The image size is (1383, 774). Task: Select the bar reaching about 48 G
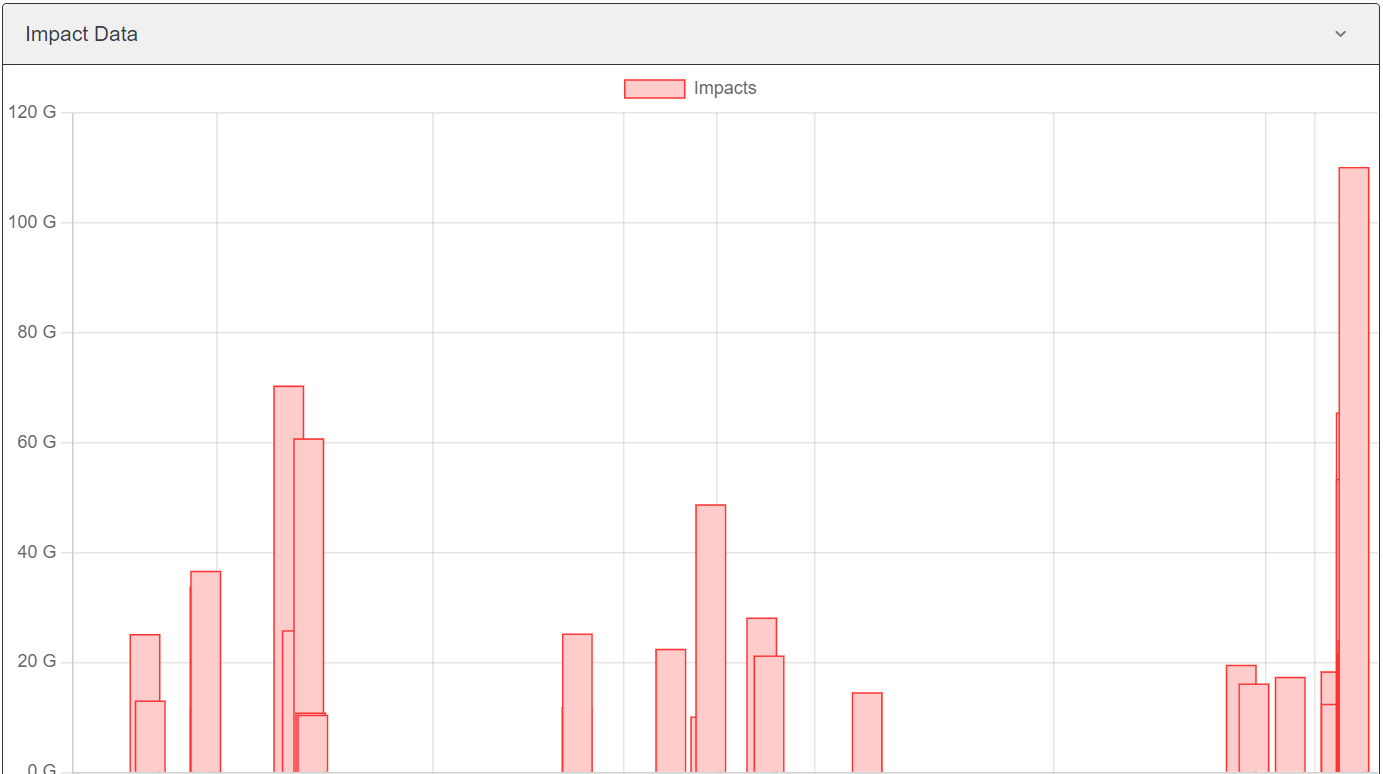tap(711, 638)
